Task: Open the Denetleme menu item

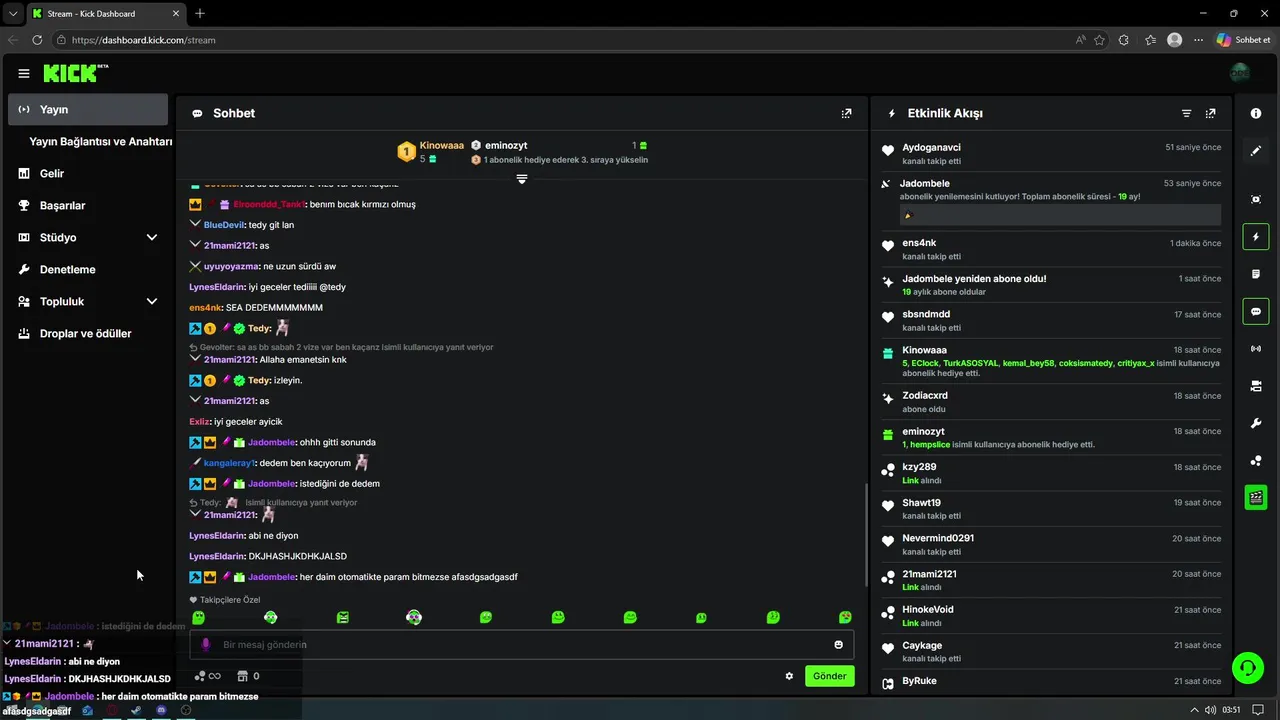Action: tap(88, 269)
